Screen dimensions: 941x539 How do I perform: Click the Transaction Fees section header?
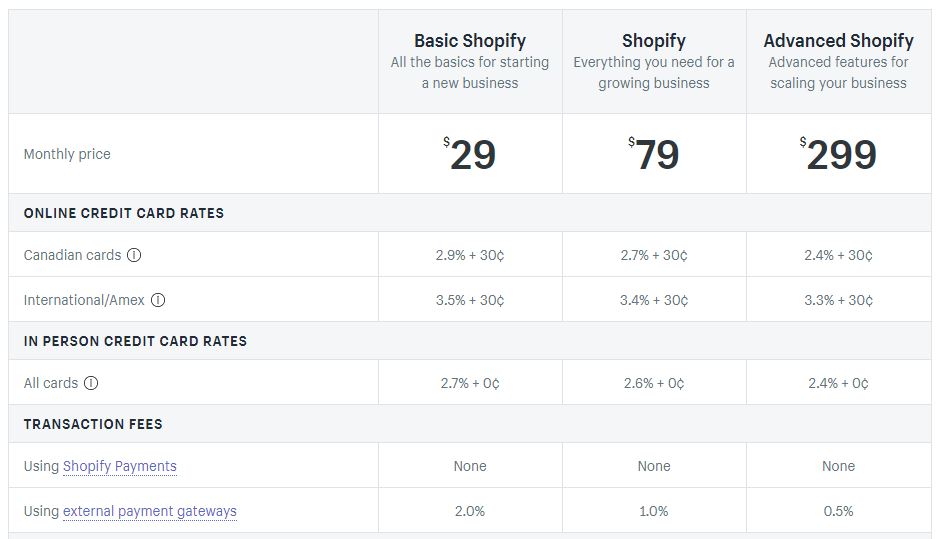coord(93,424)
